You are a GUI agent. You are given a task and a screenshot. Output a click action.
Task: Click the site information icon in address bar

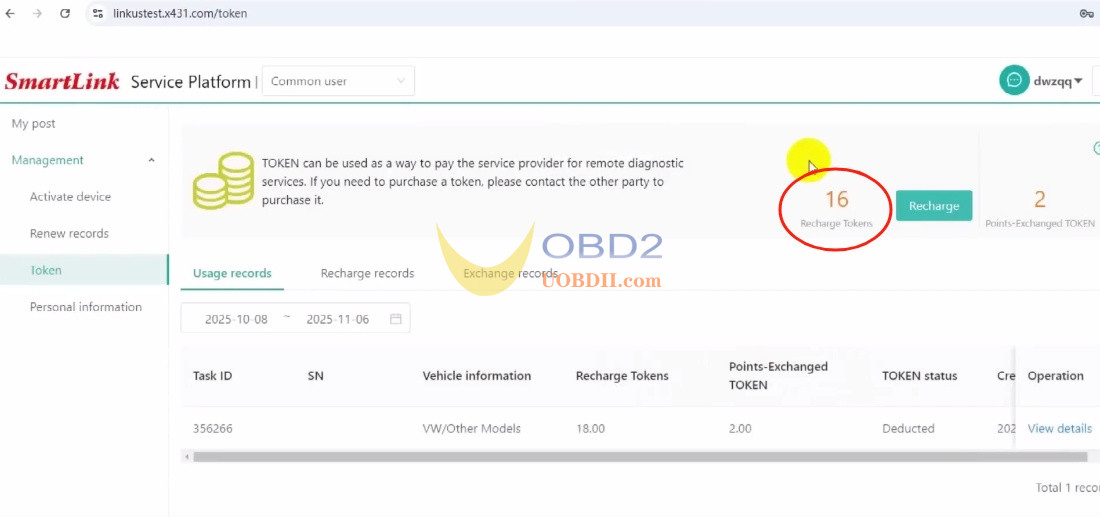tap(97, 13)
